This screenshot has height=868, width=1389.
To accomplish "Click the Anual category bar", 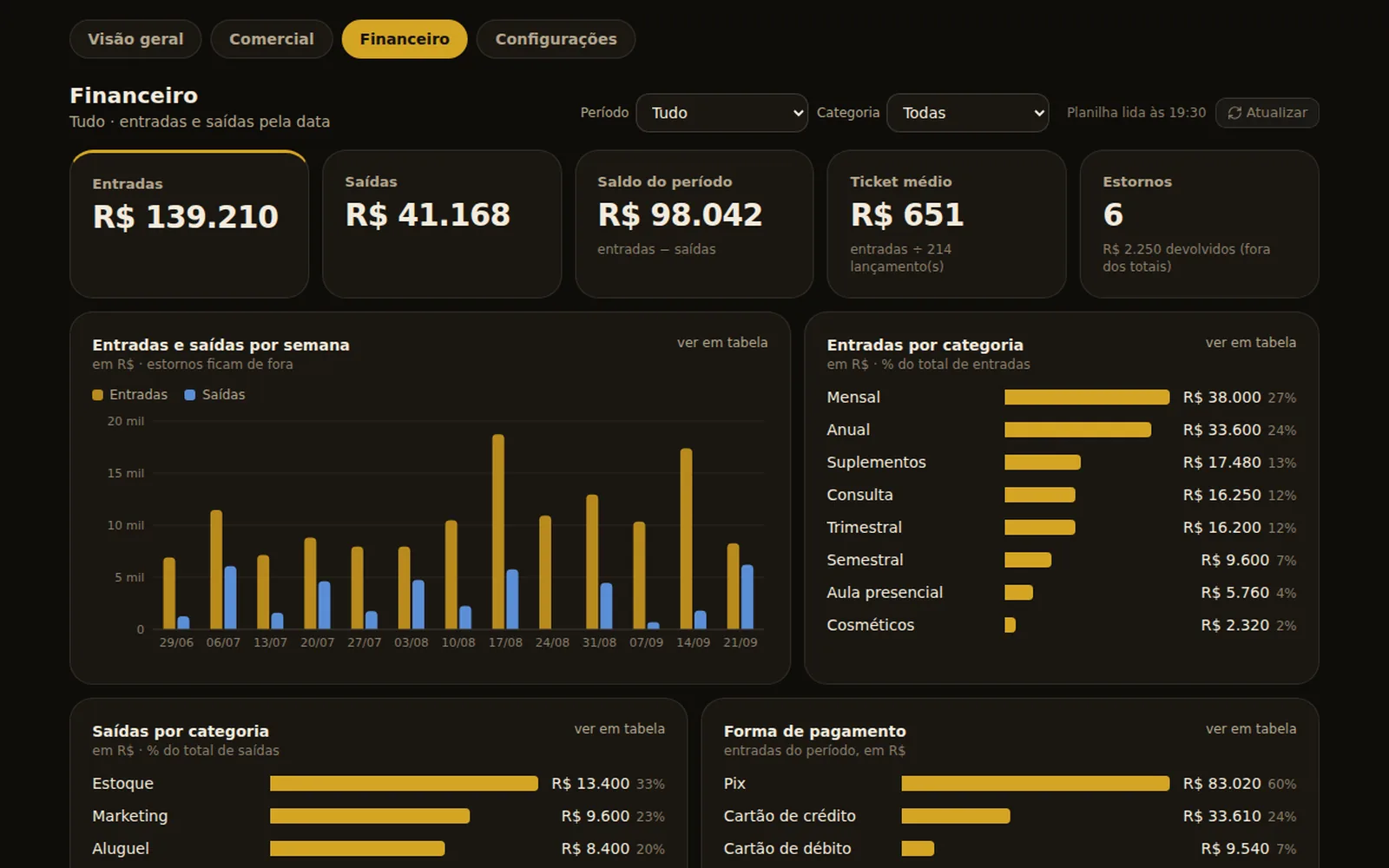I will click(1077, 430).
